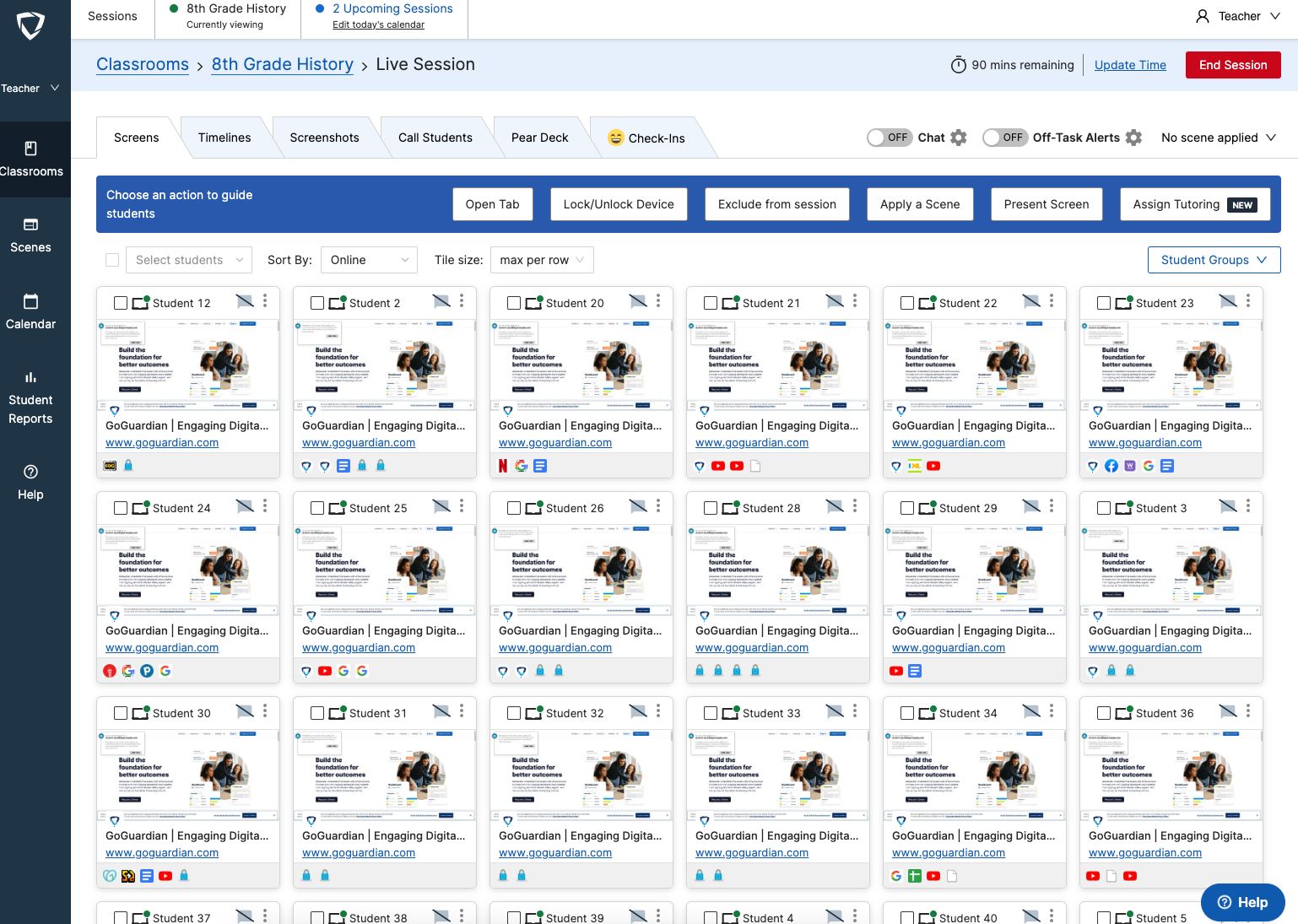This screenshot has width=1298, height=924.
Task: Click the Netflix tab icon under Student 20
Action: tap(503, 466)
